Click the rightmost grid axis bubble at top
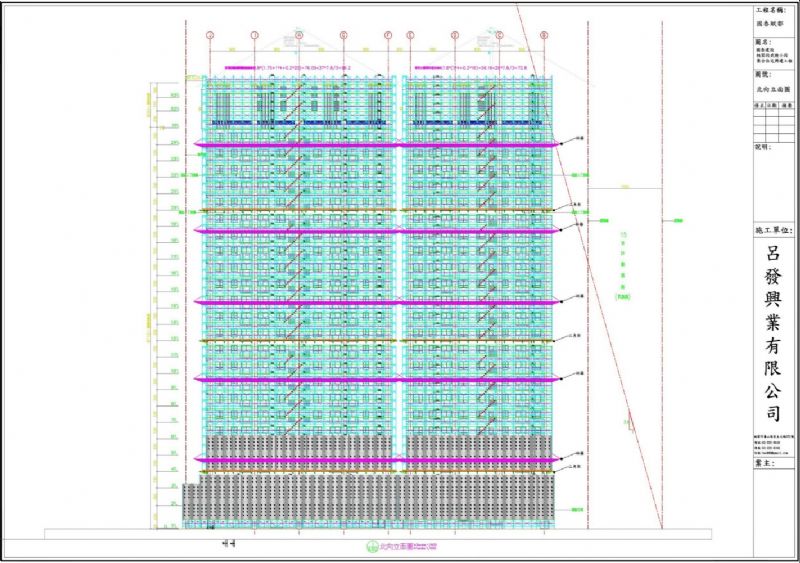The width and height of the screenshot is (800, 563). (543, 34)
